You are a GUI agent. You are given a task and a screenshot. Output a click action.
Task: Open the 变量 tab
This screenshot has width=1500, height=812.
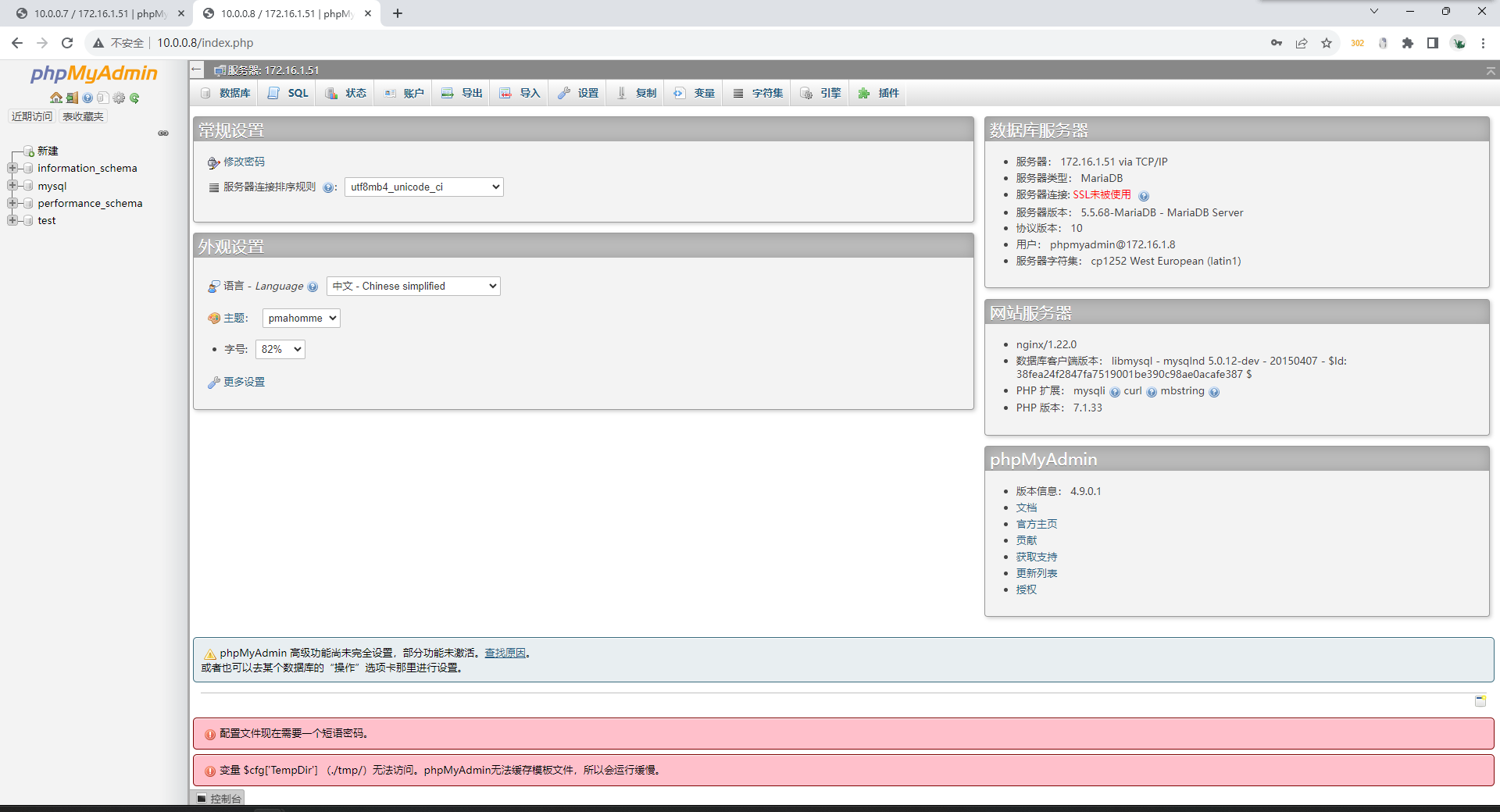(x=695, y=93)
